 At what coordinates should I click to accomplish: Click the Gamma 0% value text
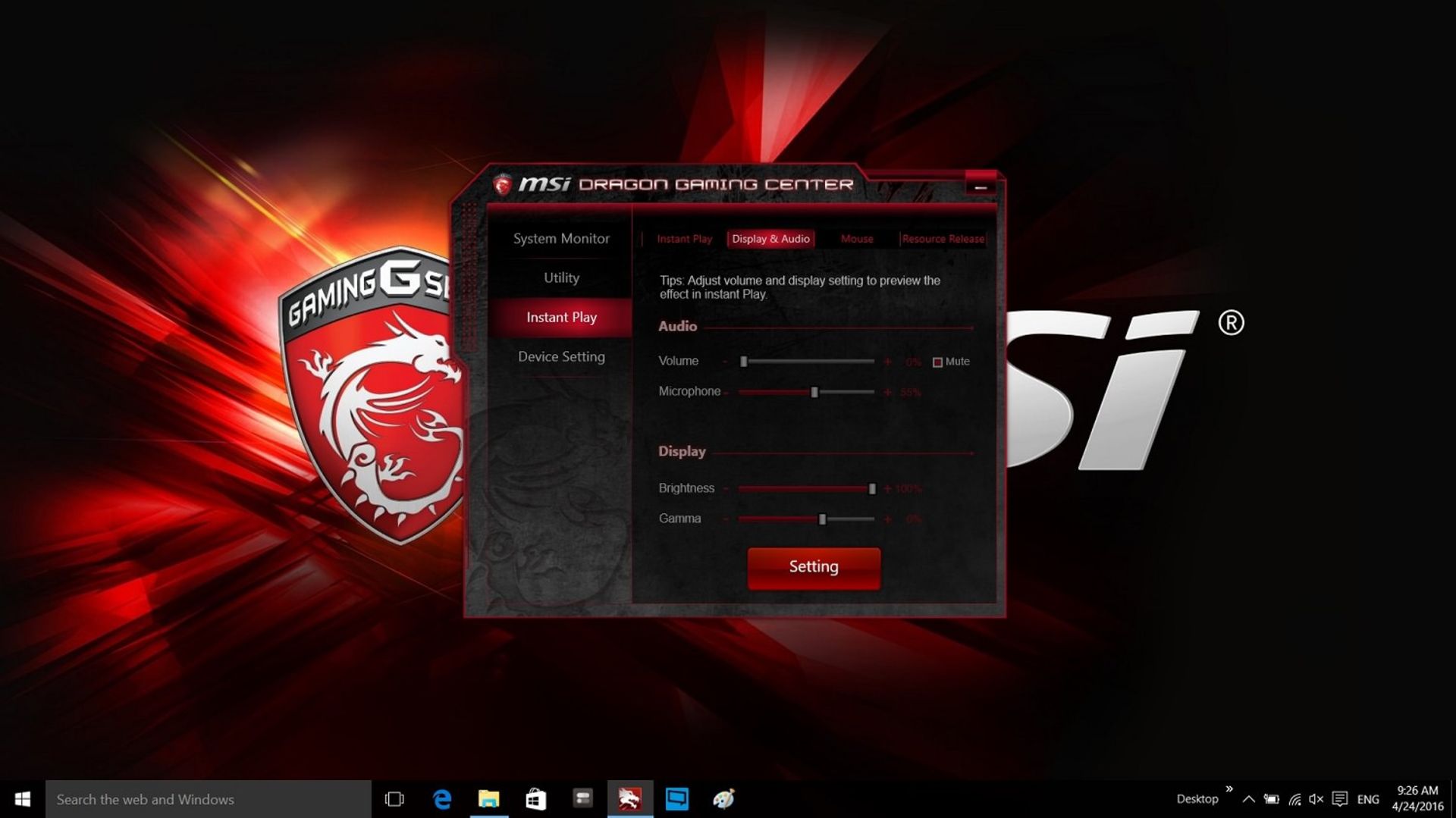tap(913, 519)
